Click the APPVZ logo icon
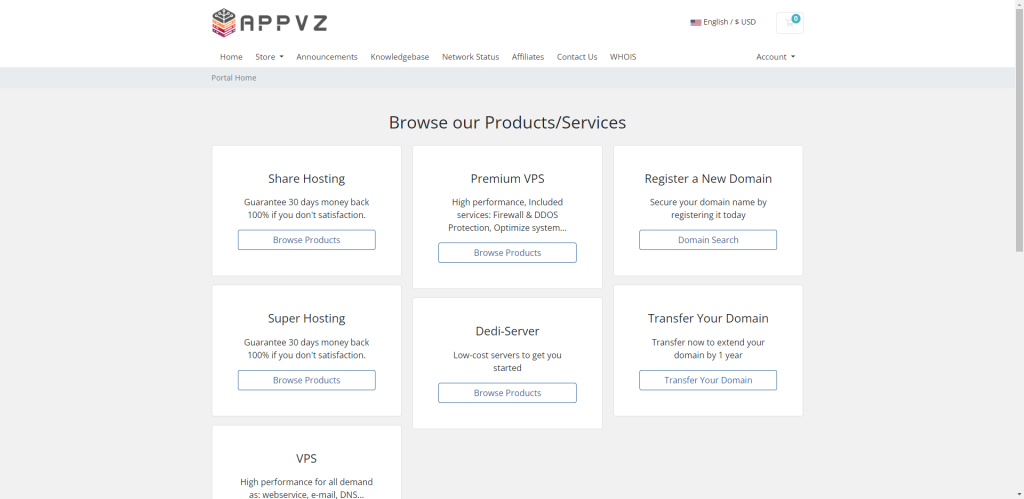Viewport: 1024px width, 499px height. click(x=223, y=23)
